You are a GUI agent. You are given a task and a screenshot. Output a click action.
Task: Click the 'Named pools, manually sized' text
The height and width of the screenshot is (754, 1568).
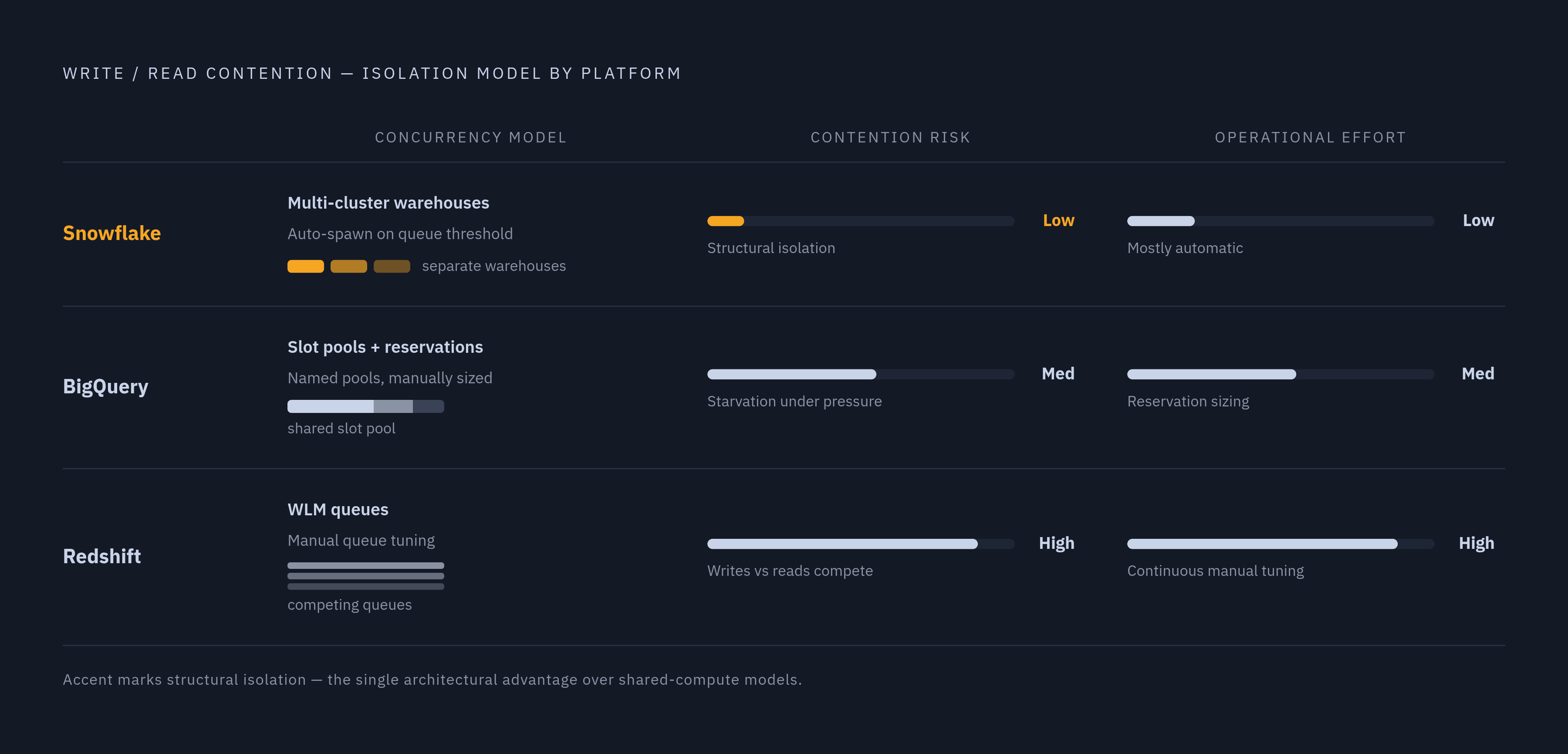click(389, 378)
